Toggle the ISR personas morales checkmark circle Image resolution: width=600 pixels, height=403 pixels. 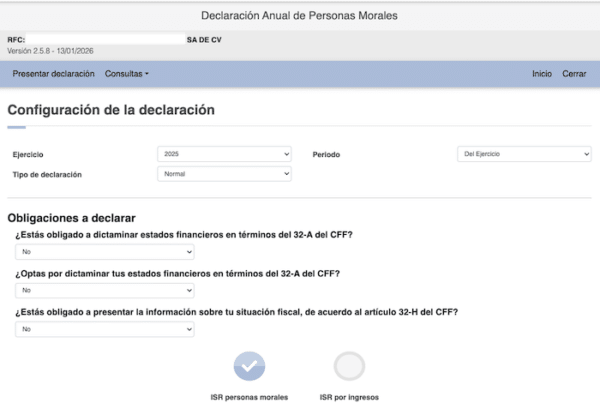click(249, 366)
